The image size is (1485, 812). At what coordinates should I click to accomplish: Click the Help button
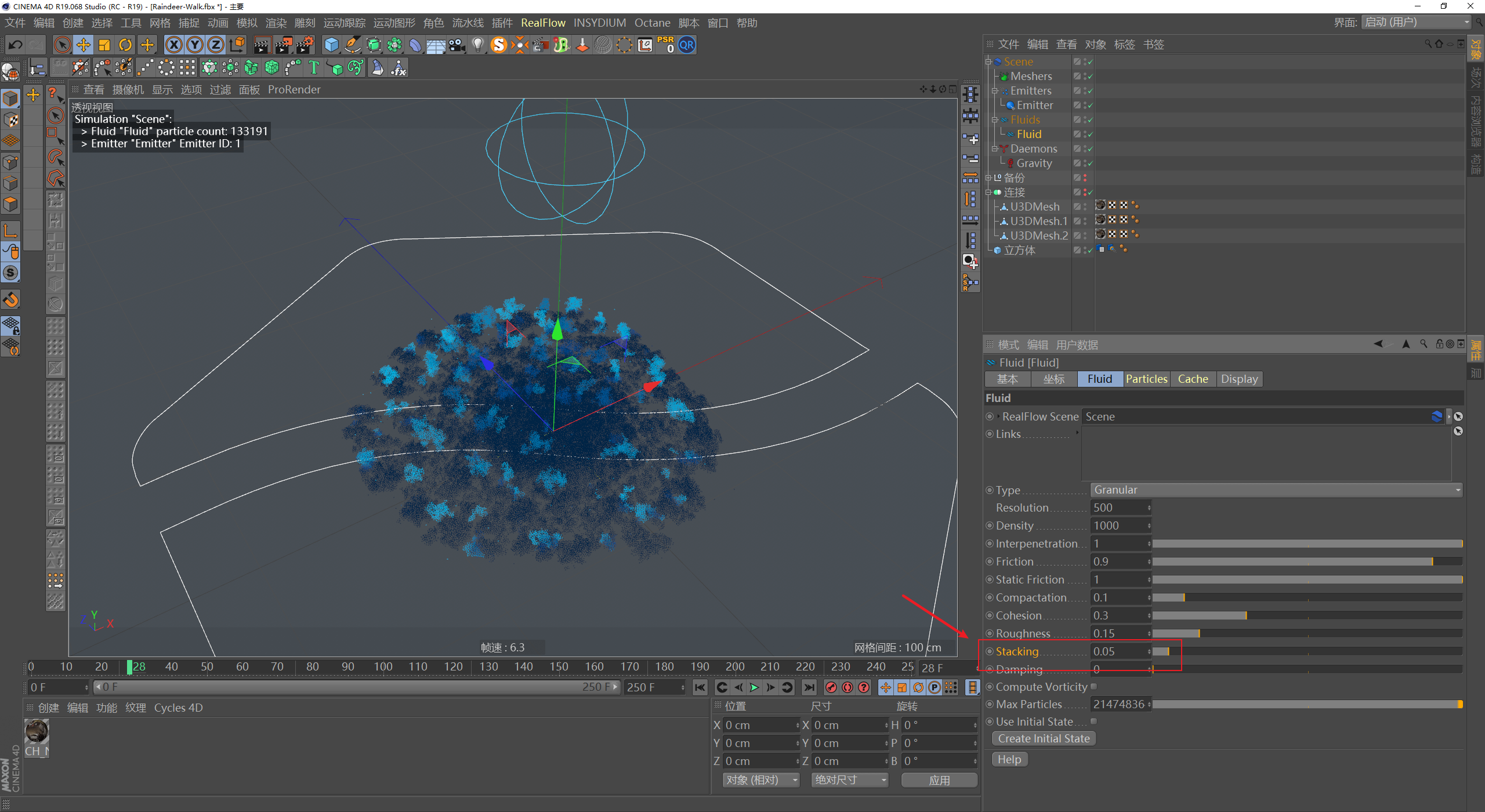coord(1009,759)
